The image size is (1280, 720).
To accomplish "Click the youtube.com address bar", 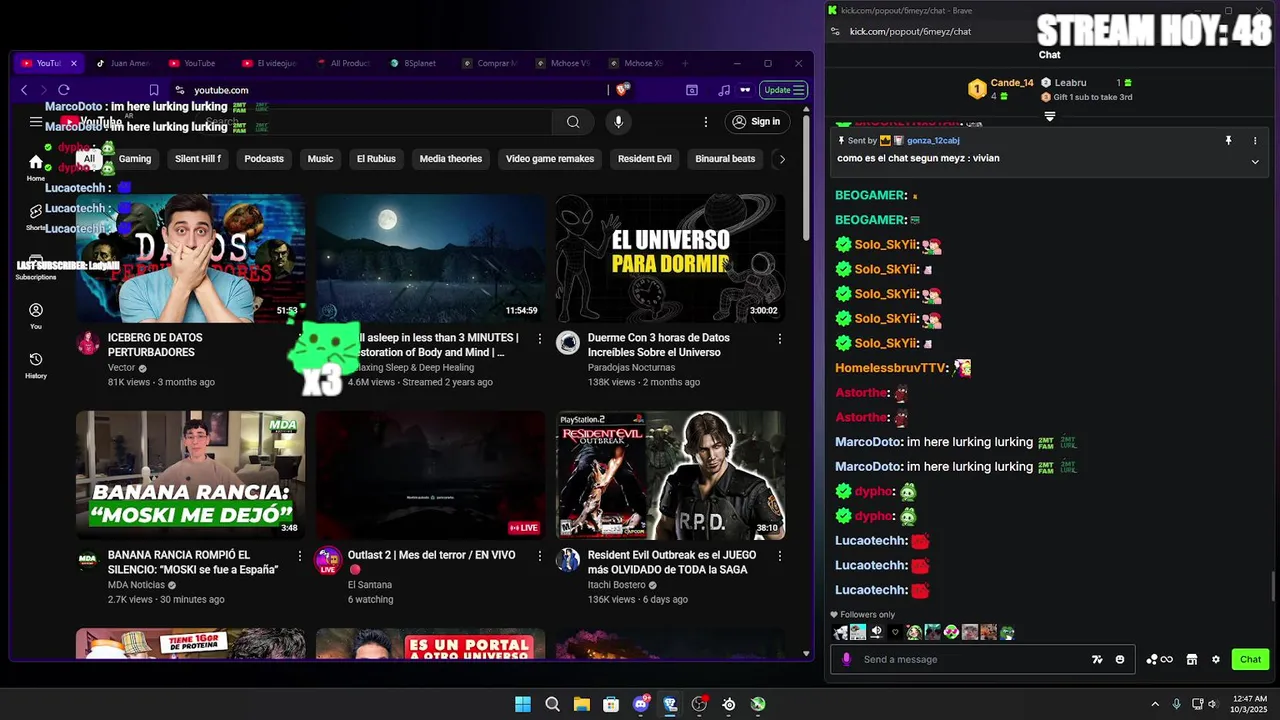I will click(x=400, y=90).
